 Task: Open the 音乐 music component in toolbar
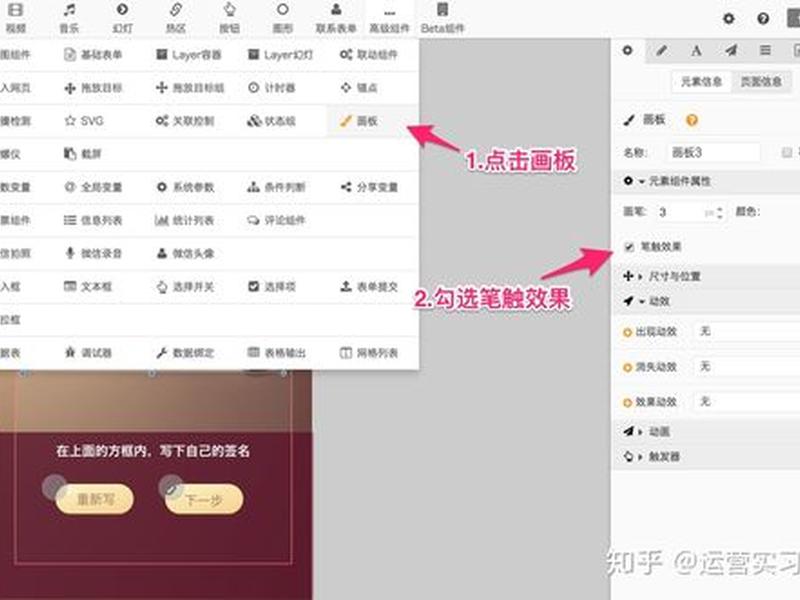coord(69,17)
